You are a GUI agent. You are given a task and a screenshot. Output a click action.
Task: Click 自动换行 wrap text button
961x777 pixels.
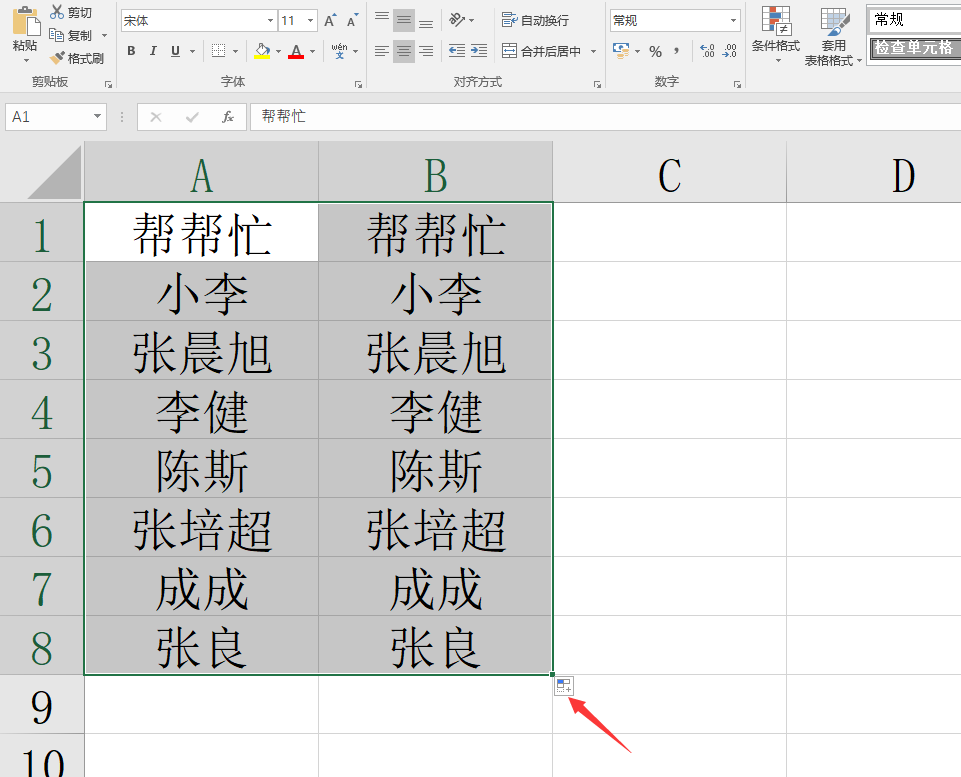click(x=535, y=20)
